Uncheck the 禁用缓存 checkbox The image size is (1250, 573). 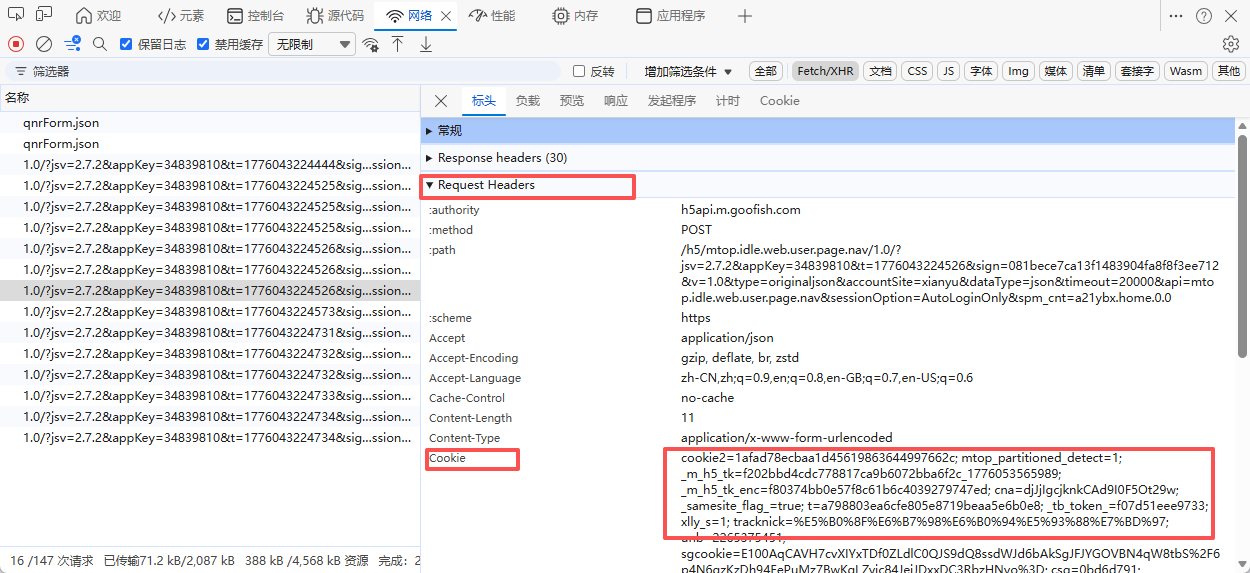(204, 44)
